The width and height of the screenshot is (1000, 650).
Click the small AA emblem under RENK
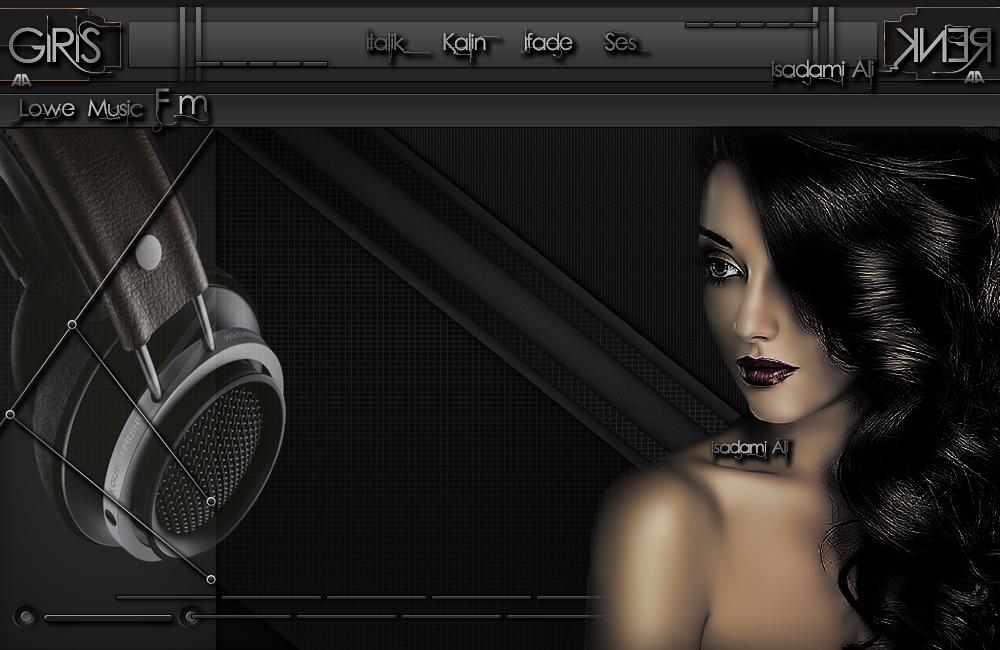point(973,83)
